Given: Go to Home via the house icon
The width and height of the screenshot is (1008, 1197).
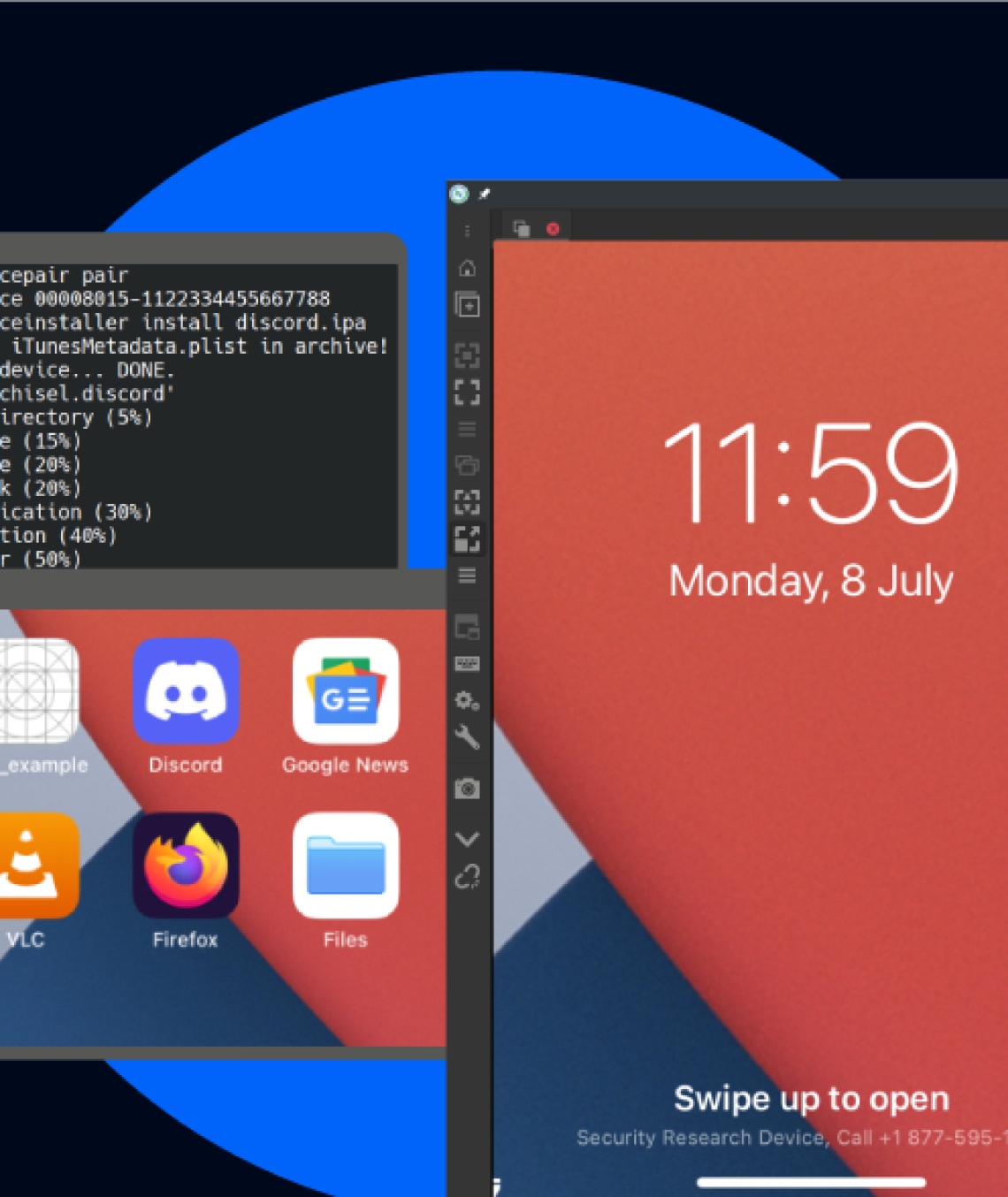Looking at the screenshot, I should click(x=467, y=268).
